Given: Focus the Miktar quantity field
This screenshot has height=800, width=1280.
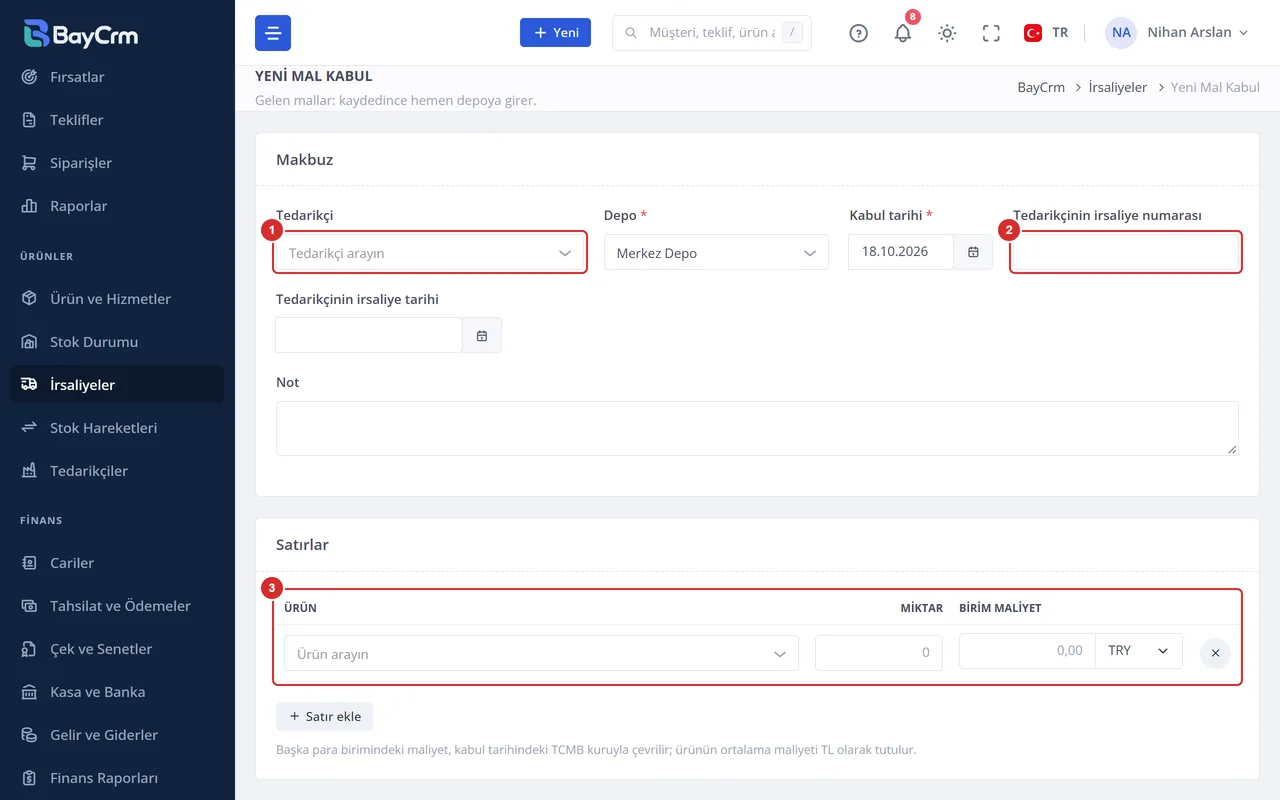Looking at the screenshot, I should coord(879,653).
